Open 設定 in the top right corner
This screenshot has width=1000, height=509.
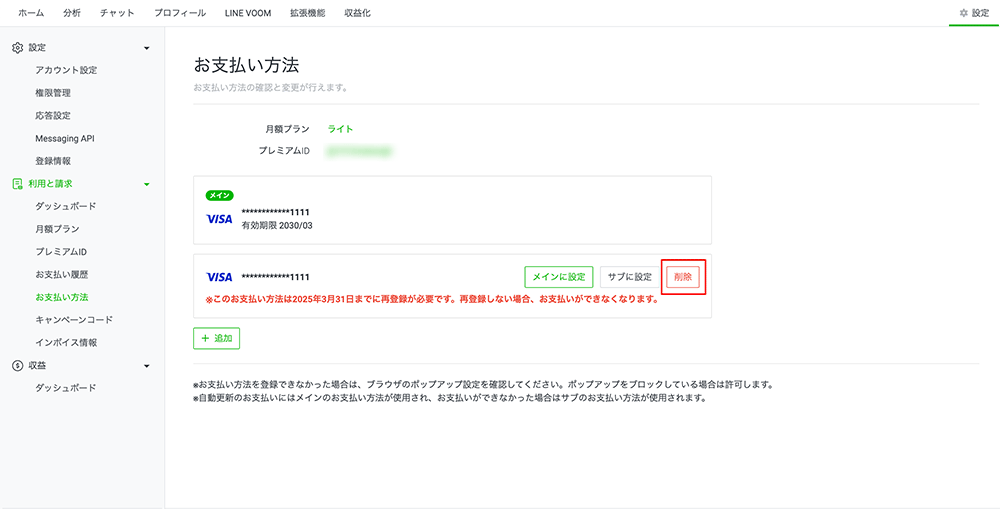pos(973,13)
